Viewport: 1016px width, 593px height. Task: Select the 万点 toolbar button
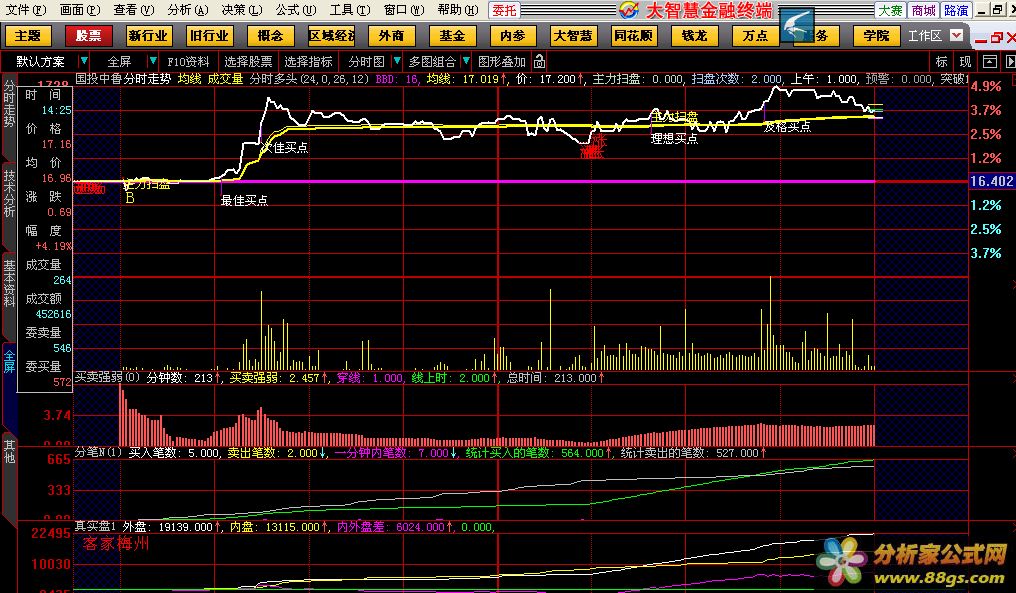coord(755,36)
